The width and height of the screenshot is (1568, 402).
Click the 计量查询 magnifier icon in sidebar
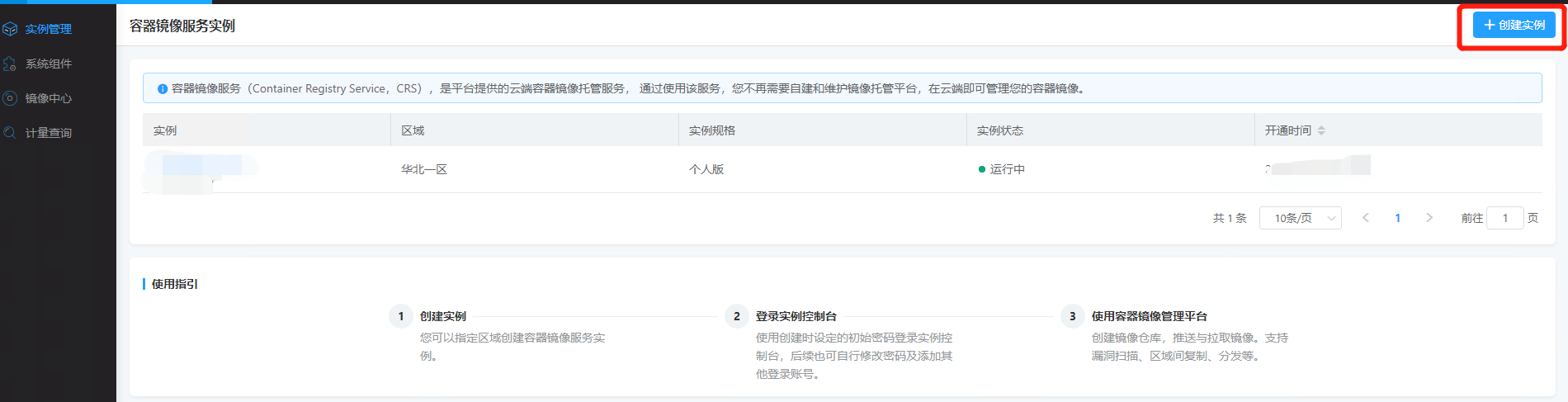pyautogui.click(x=10, y=133)
